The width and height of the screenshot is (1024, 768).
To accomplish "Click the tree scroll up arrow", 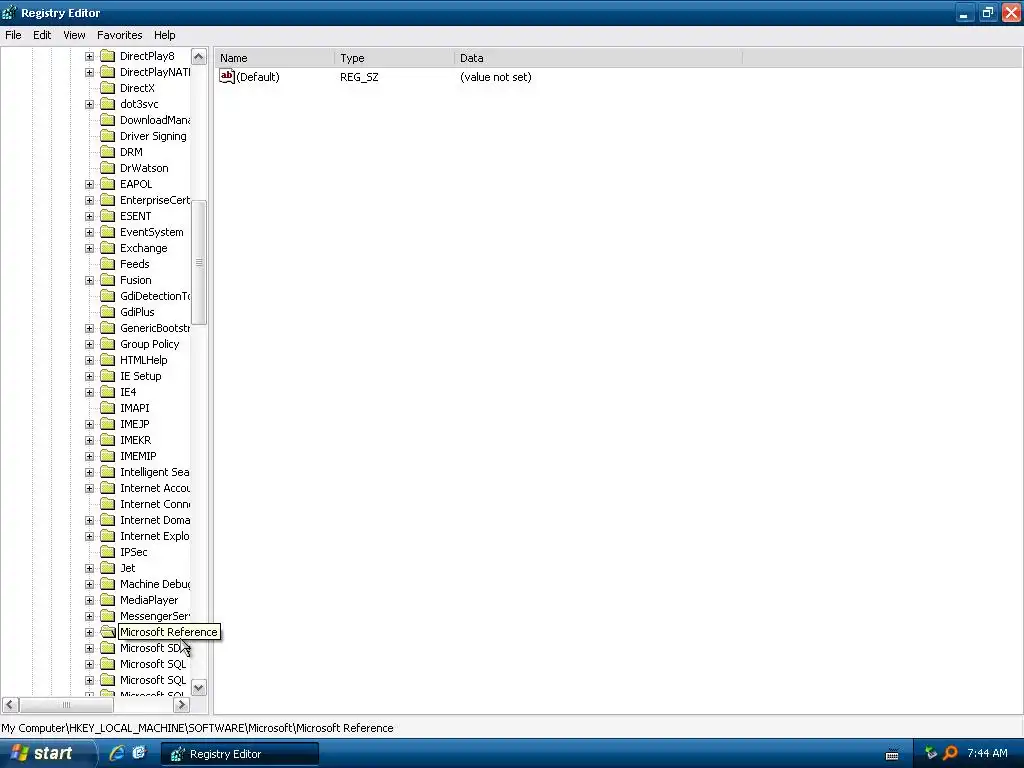I will pyautogui.click(x=199, y=57).
